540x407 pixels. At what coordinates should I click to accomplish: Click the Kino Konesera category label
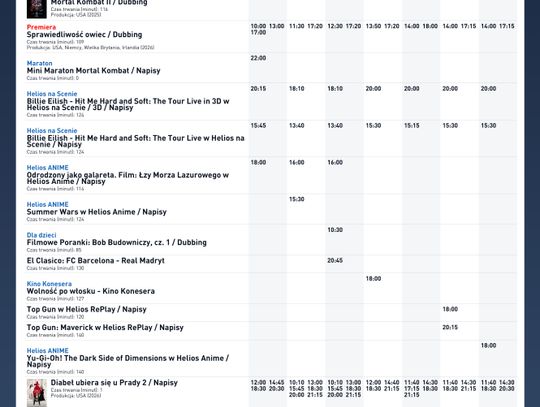click(x=49, y=284)
